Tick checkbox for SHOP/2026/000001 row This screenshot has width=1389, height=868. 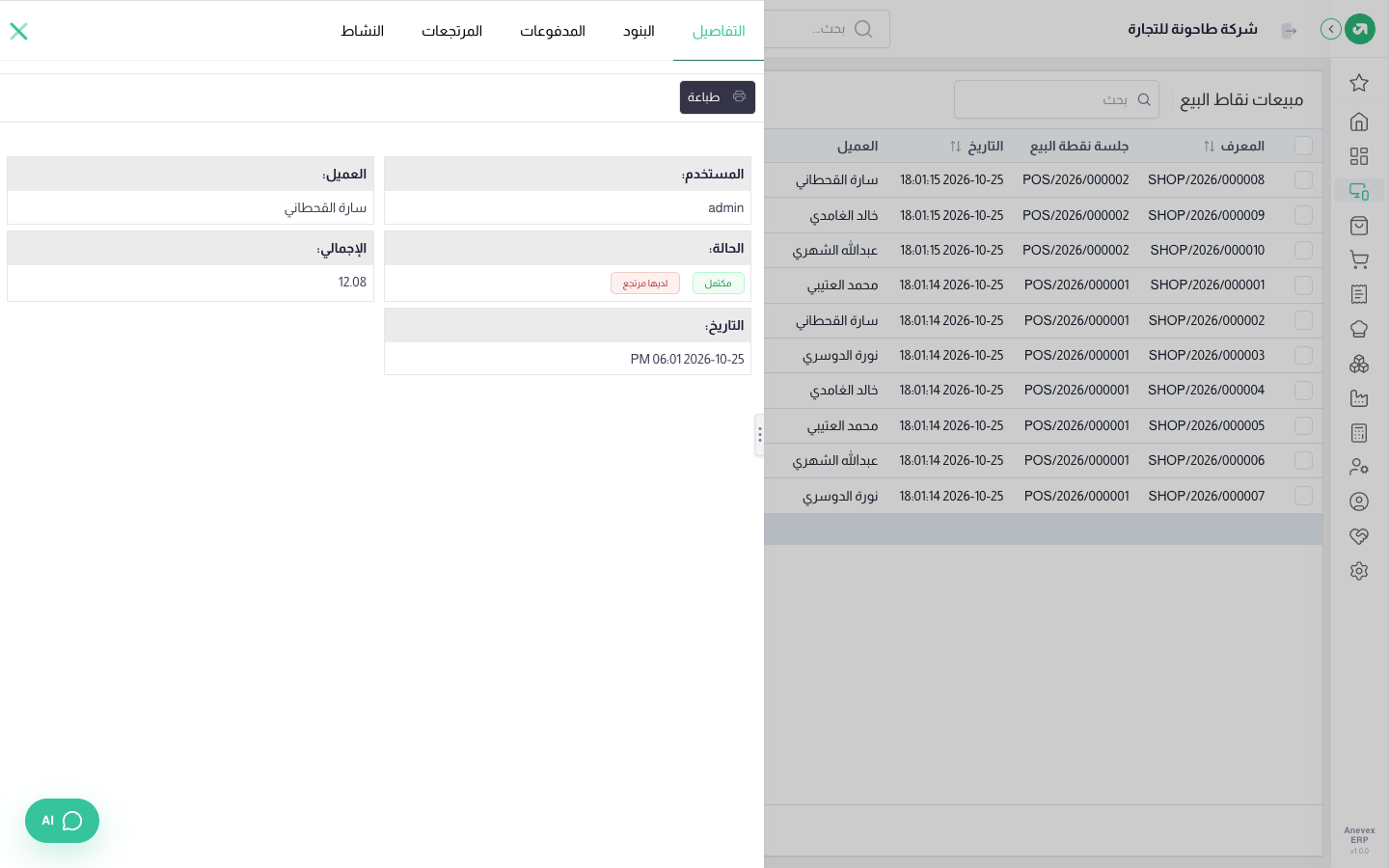(x=1303, y=285)
